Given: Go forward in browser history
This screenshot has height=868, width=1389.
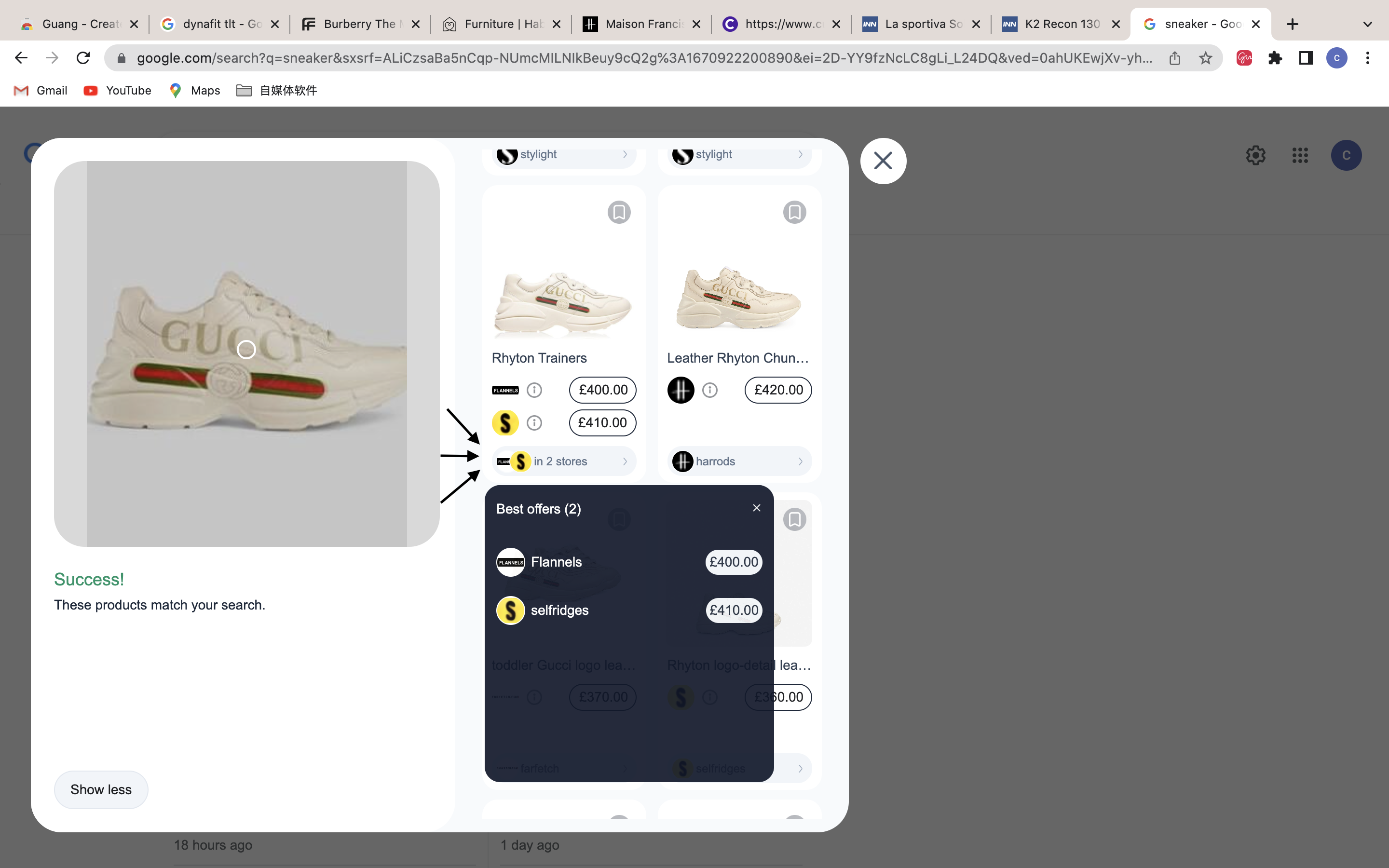Looking at the screenshot, I should pyautogui.click(x=52, y=58).
